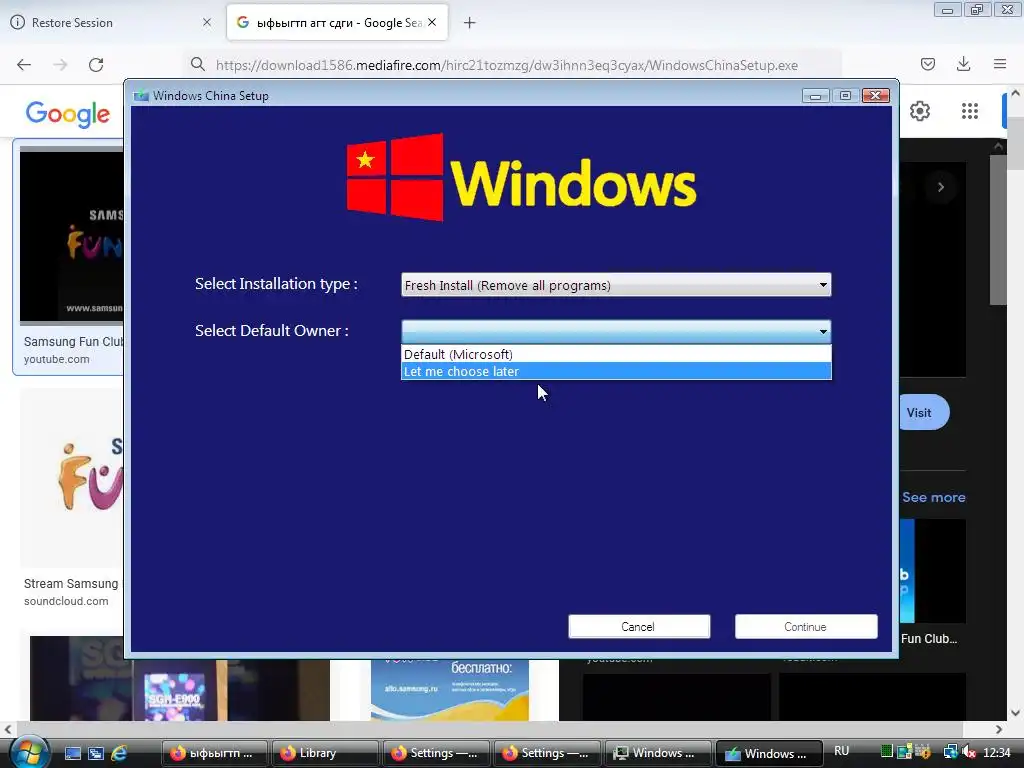
Task: Choose 'Let me choose later' option
Action: [616, 372]
